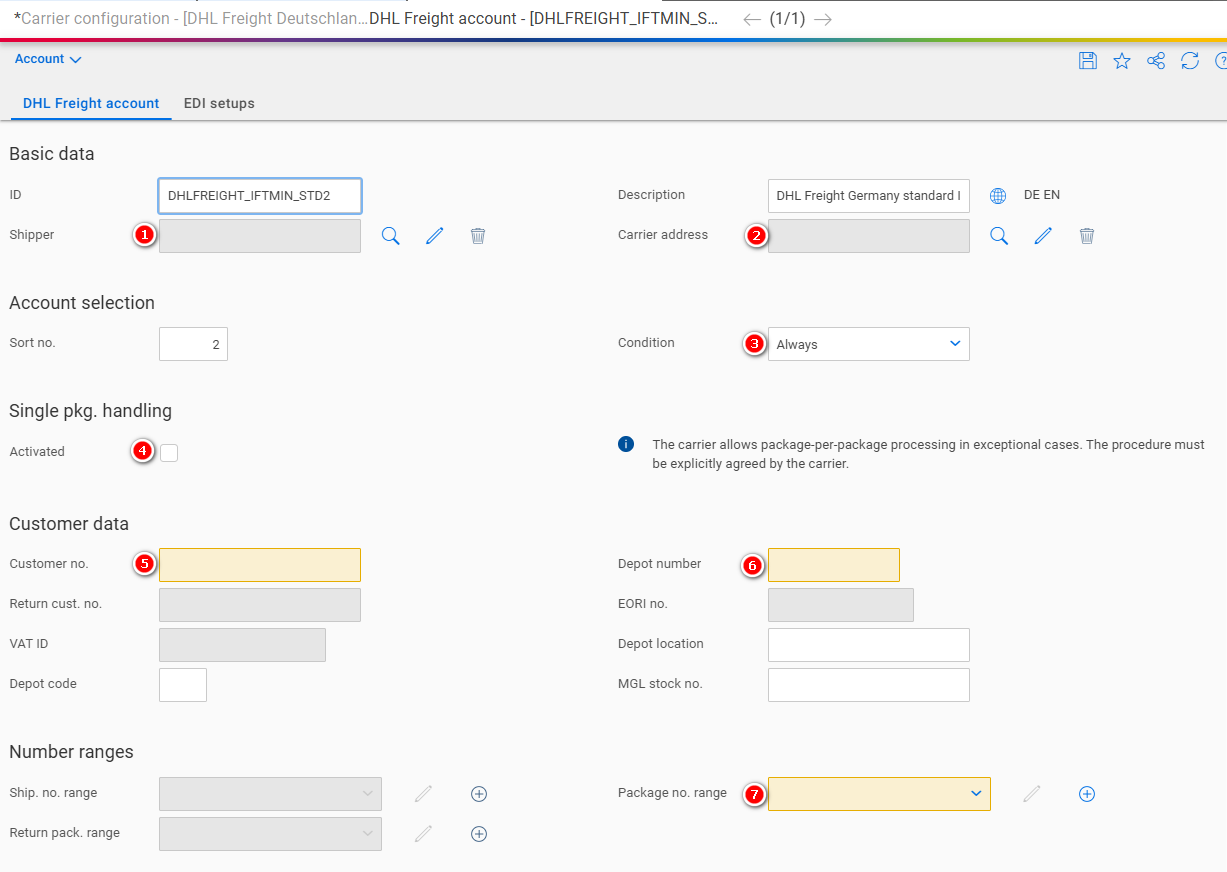Edit the Shipper with pencil icon

click(x=434, y=236)
